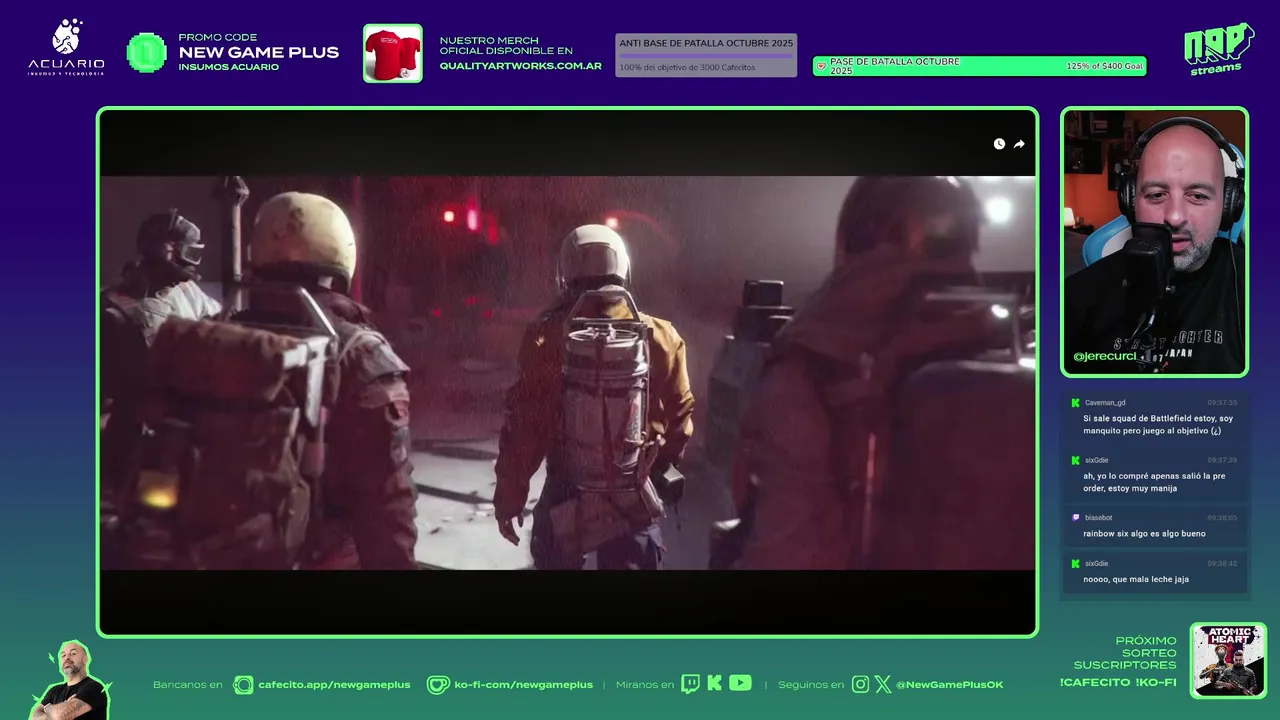The width and height of the screenshot is (1280, 720).
Task: Click the 09:37:35 timestamp in chat
Action: [1222, 403]
